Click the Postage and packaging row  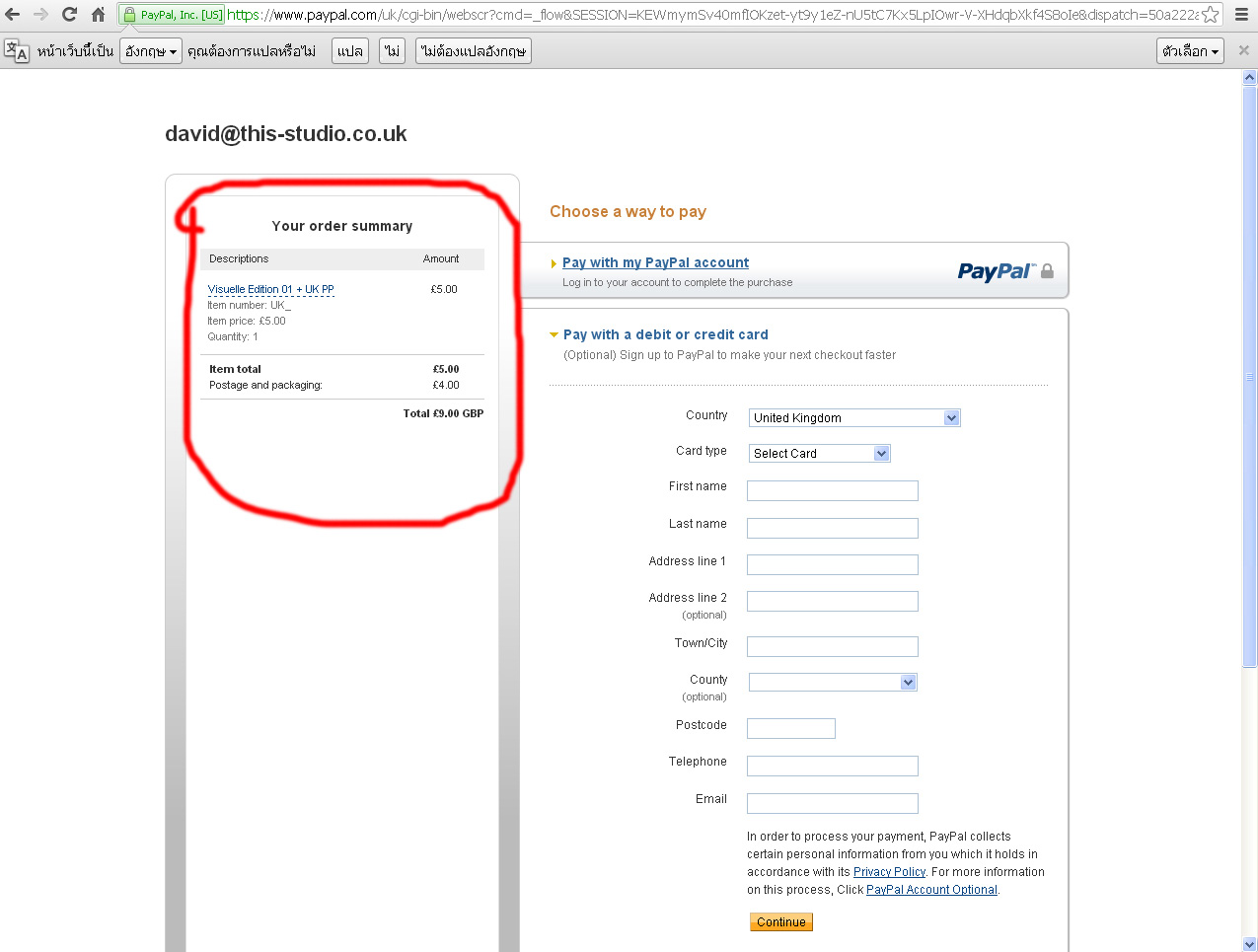(342, 385)
